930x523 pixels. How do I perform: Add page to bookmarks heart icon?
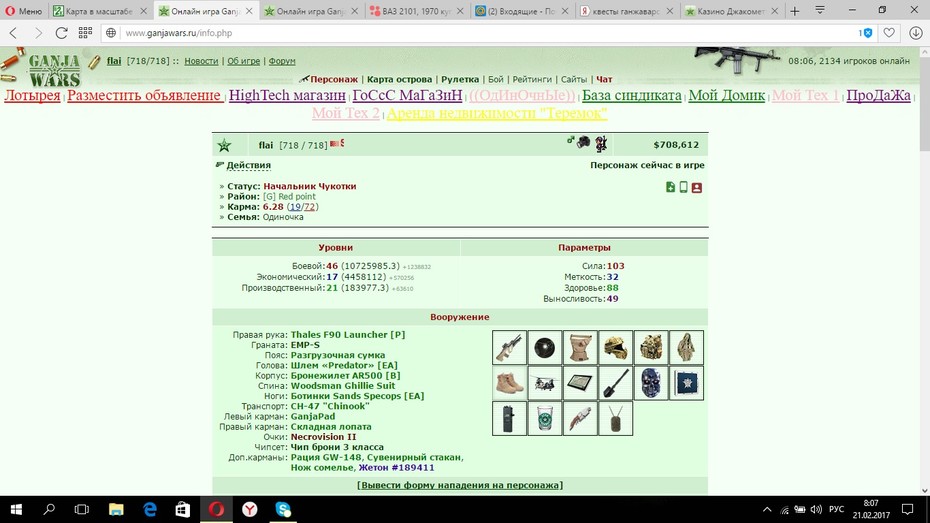coord(888,33)
